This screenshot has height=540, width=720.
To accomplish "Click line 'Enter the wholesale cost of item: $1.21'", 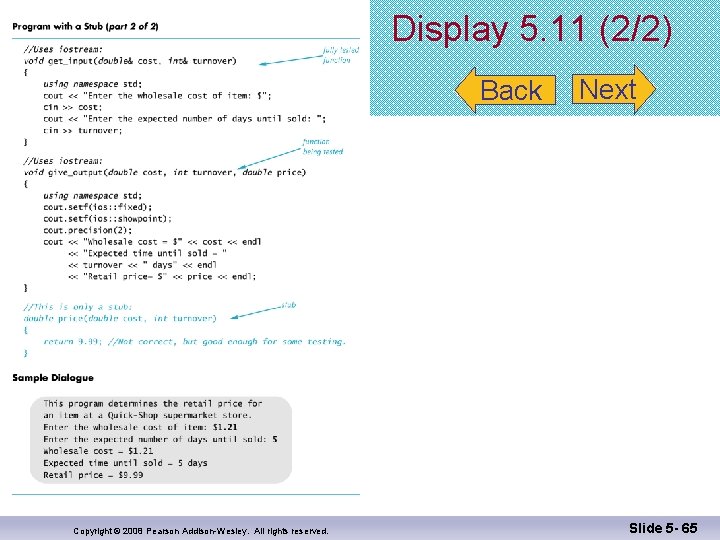I will 140,427.
